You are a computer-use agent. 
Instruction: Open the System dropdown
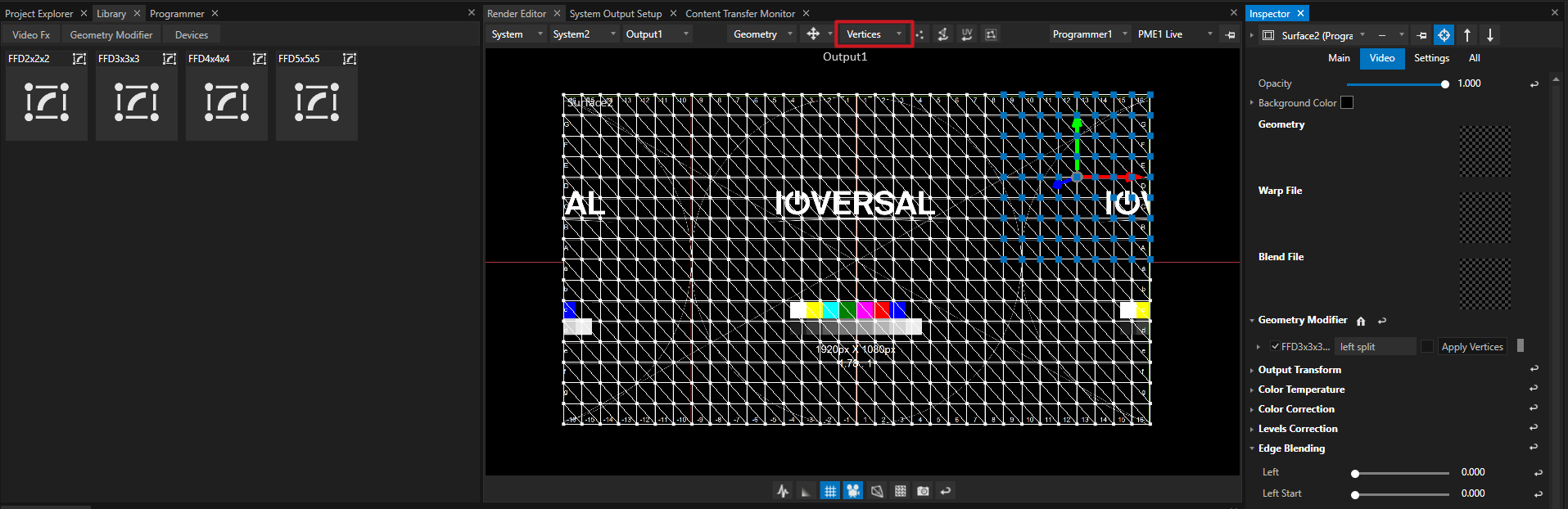(x=517, y=34)
